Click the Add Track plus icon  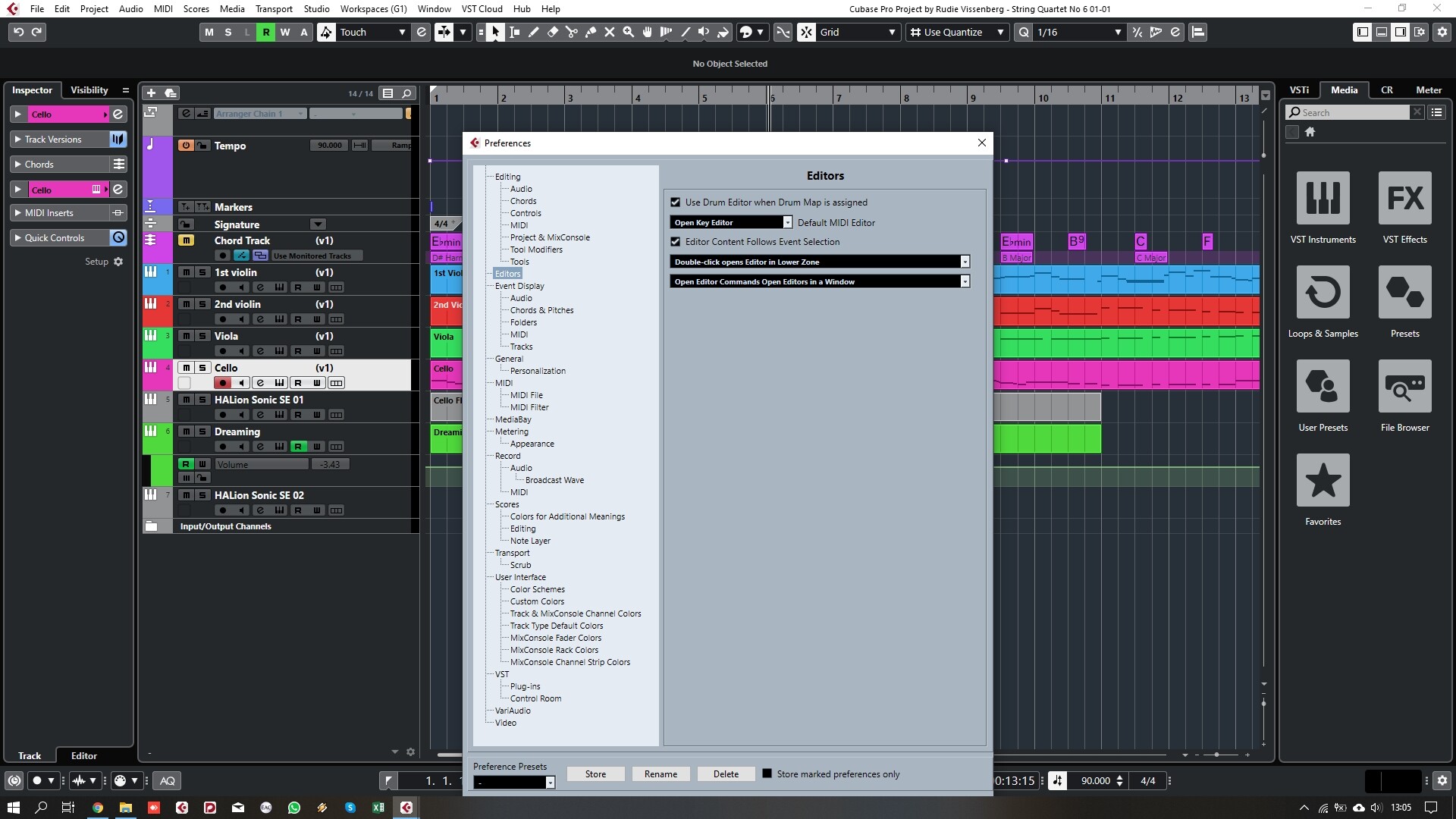(x=151, y=93)
